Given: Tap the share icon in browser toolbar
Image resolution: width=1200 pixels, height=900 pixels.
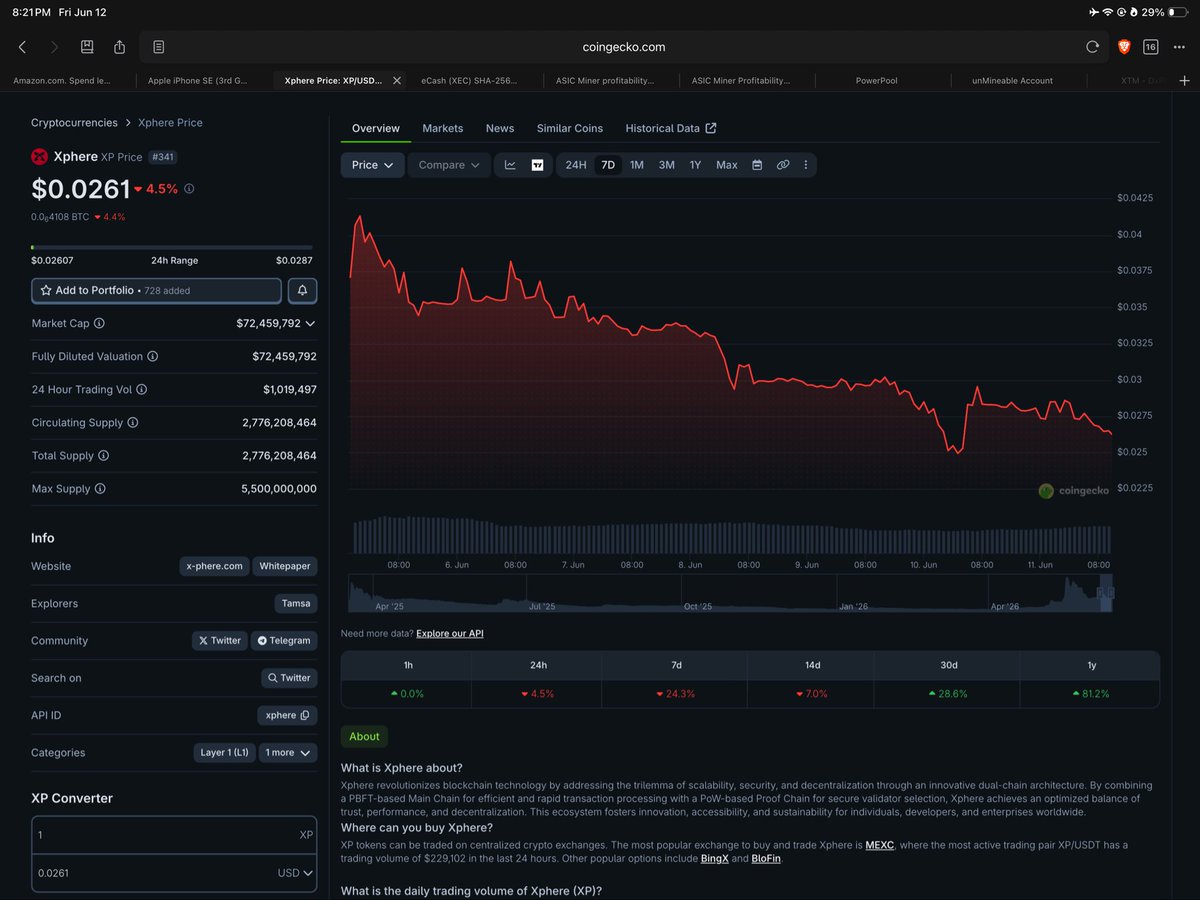Looking at the screenshot, I should click(120, 47).
